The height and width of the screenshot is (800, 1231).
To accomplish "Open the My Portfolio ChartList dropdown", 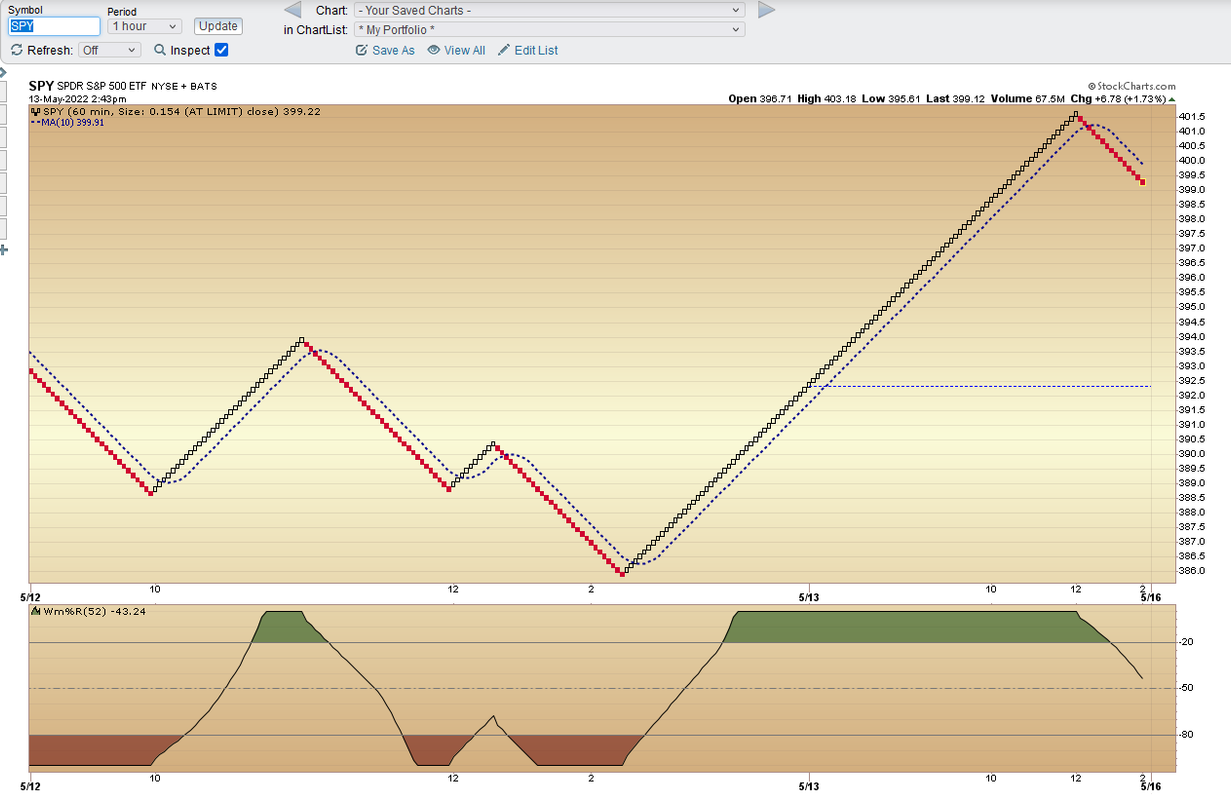I will [x=549, y=30].
